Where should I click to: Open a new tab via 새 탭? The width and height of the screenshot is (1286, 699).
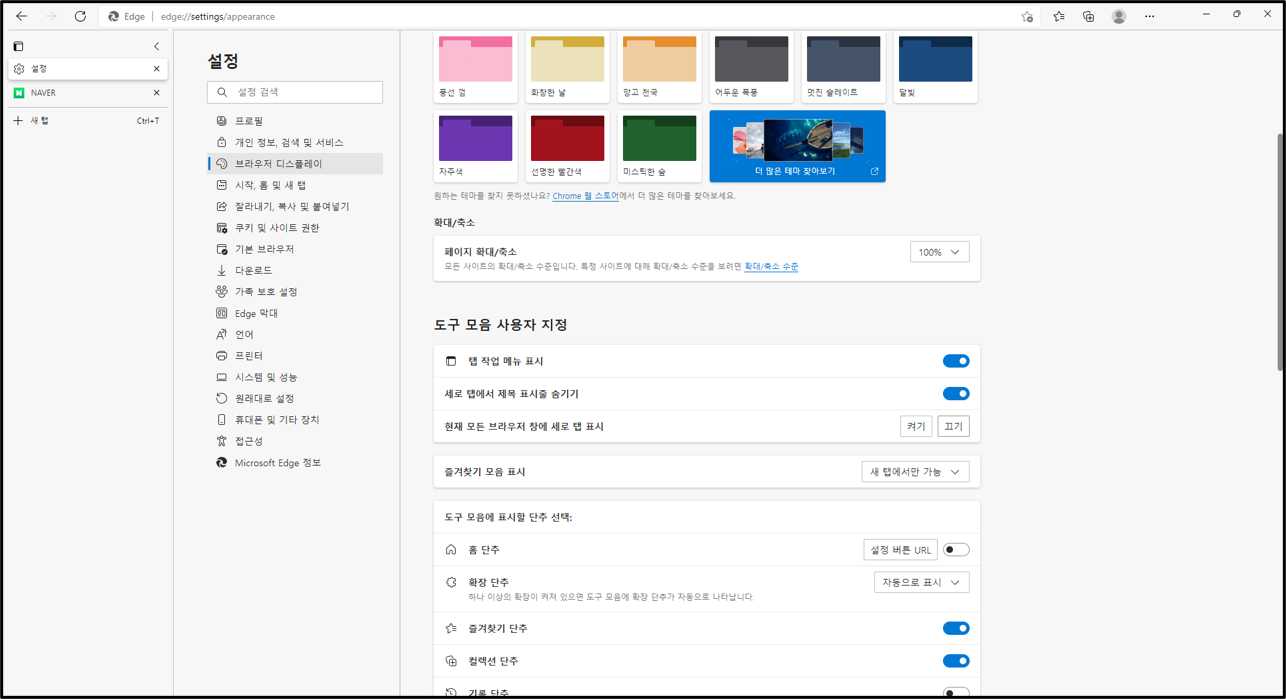point(86,121)
